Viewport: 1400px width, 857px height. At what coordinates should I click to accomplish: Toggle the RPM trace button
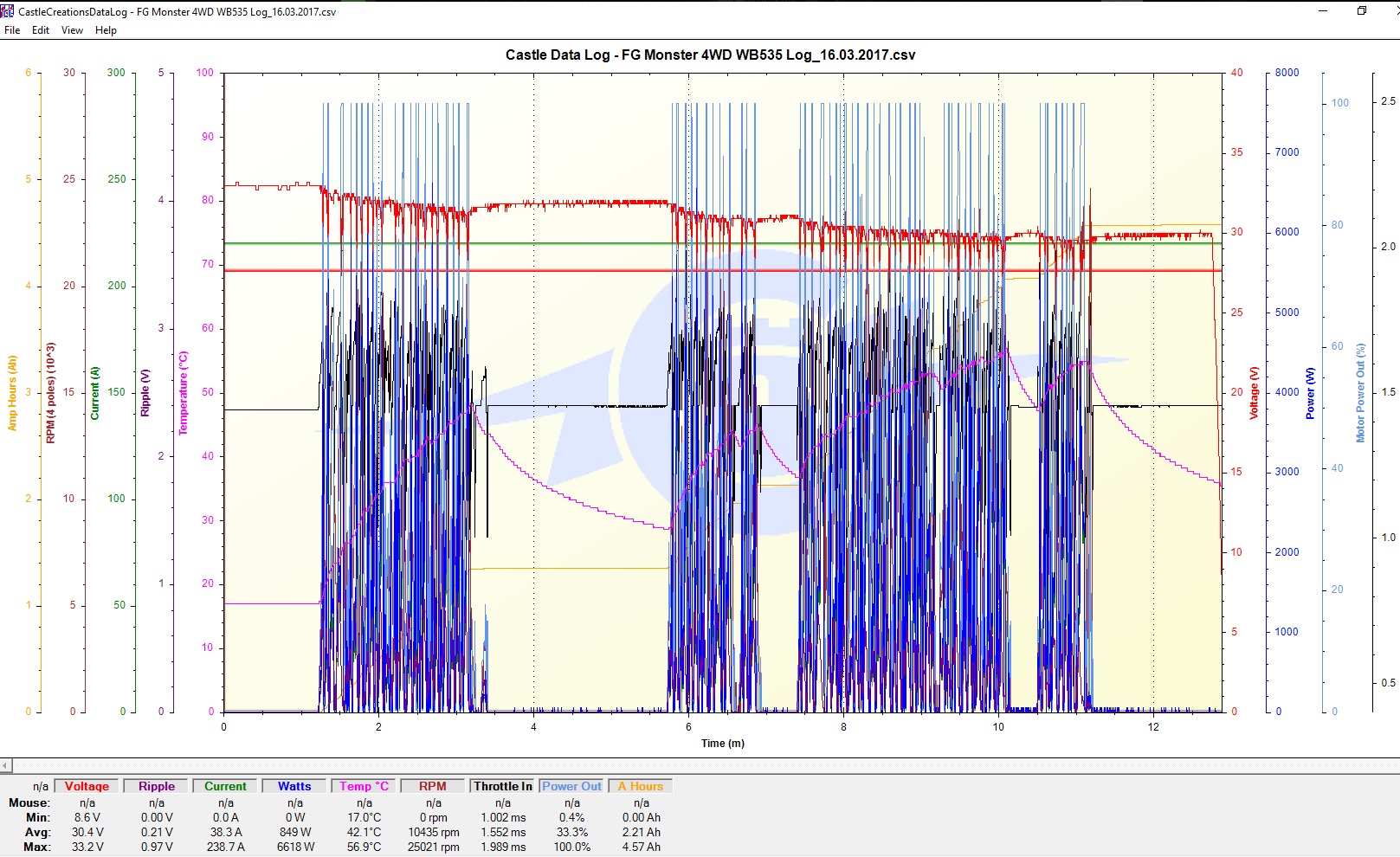[433, 786]
